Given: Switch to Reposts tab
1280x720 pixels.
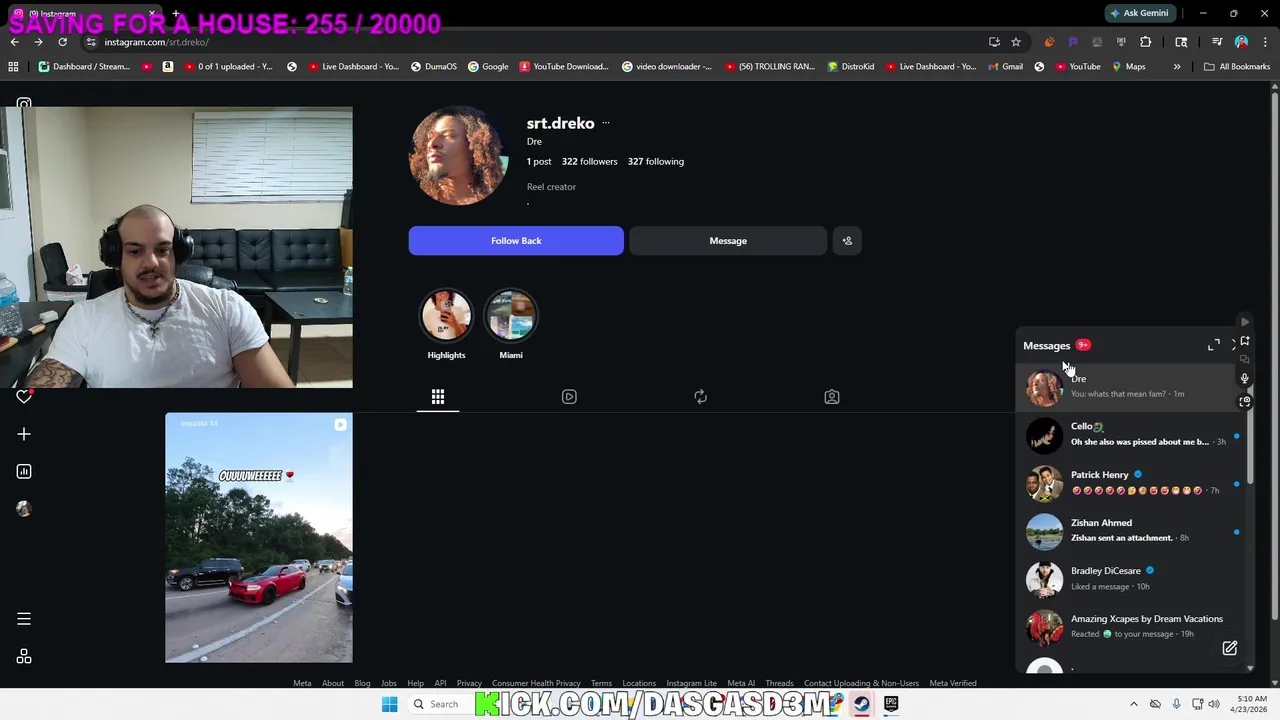Looking at the screenshot, I should pos(700,397).
